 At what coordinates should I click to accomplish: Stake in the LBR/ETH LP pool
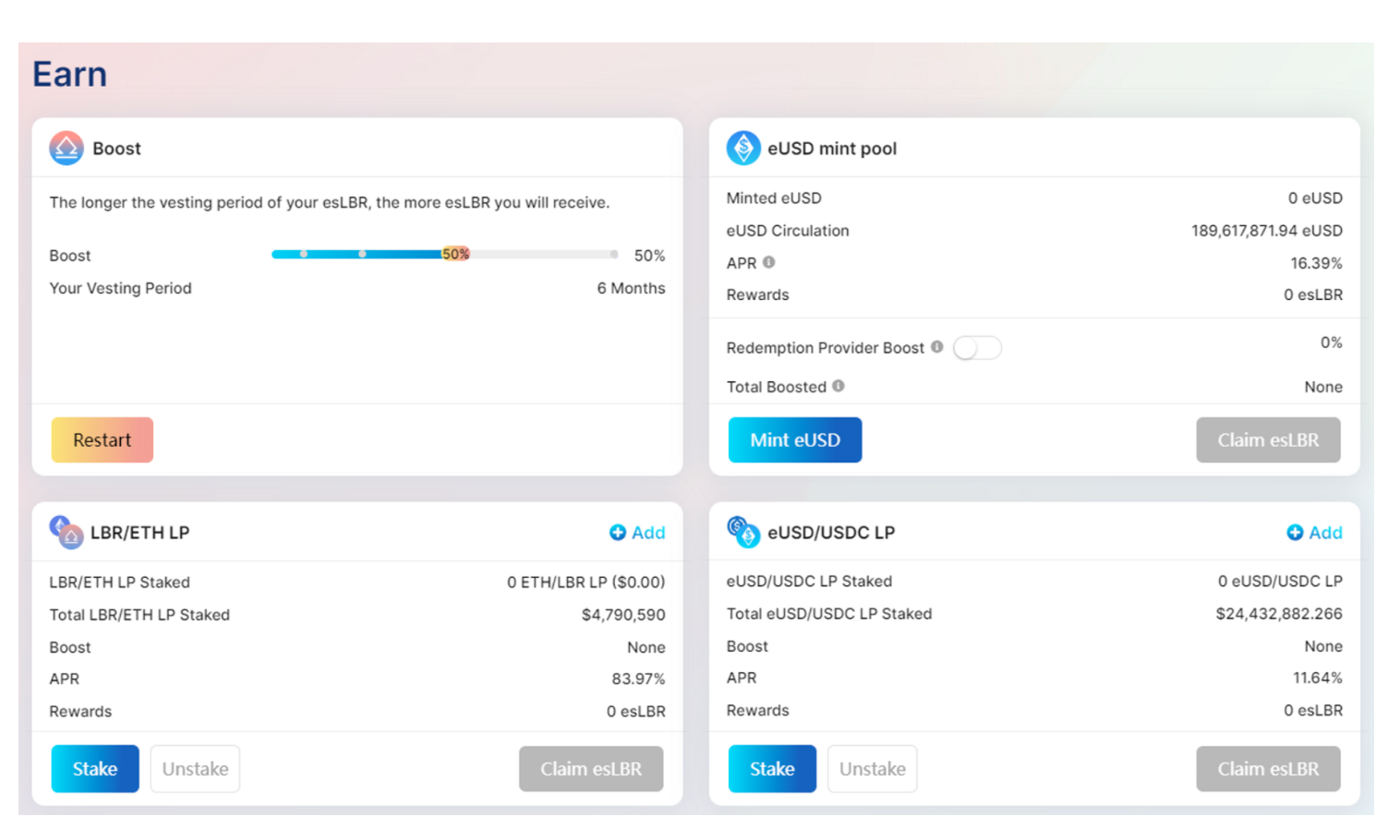(x=95, y=769)
